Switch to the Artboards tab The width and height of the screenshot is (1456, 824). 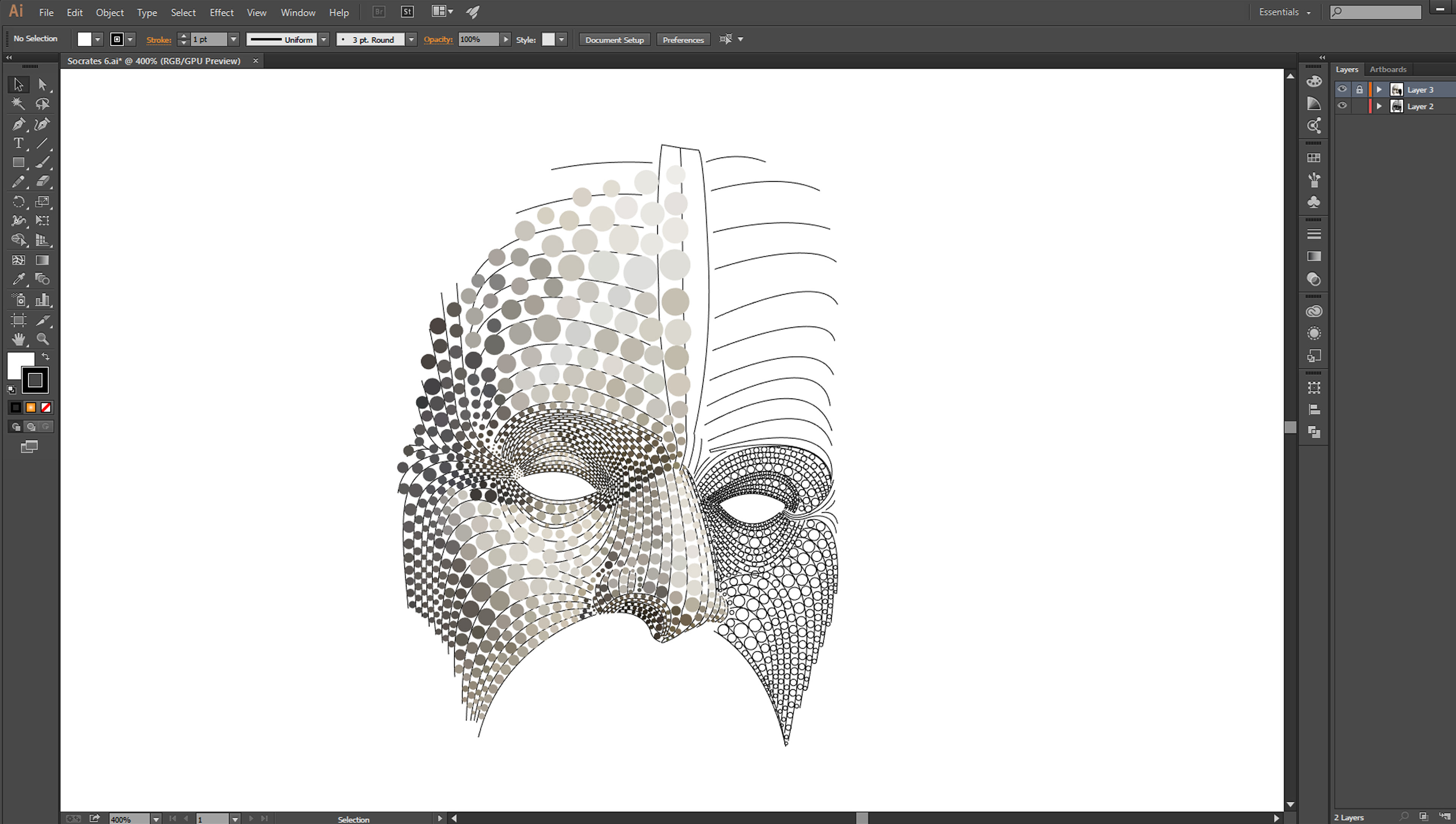(1387, 69)
